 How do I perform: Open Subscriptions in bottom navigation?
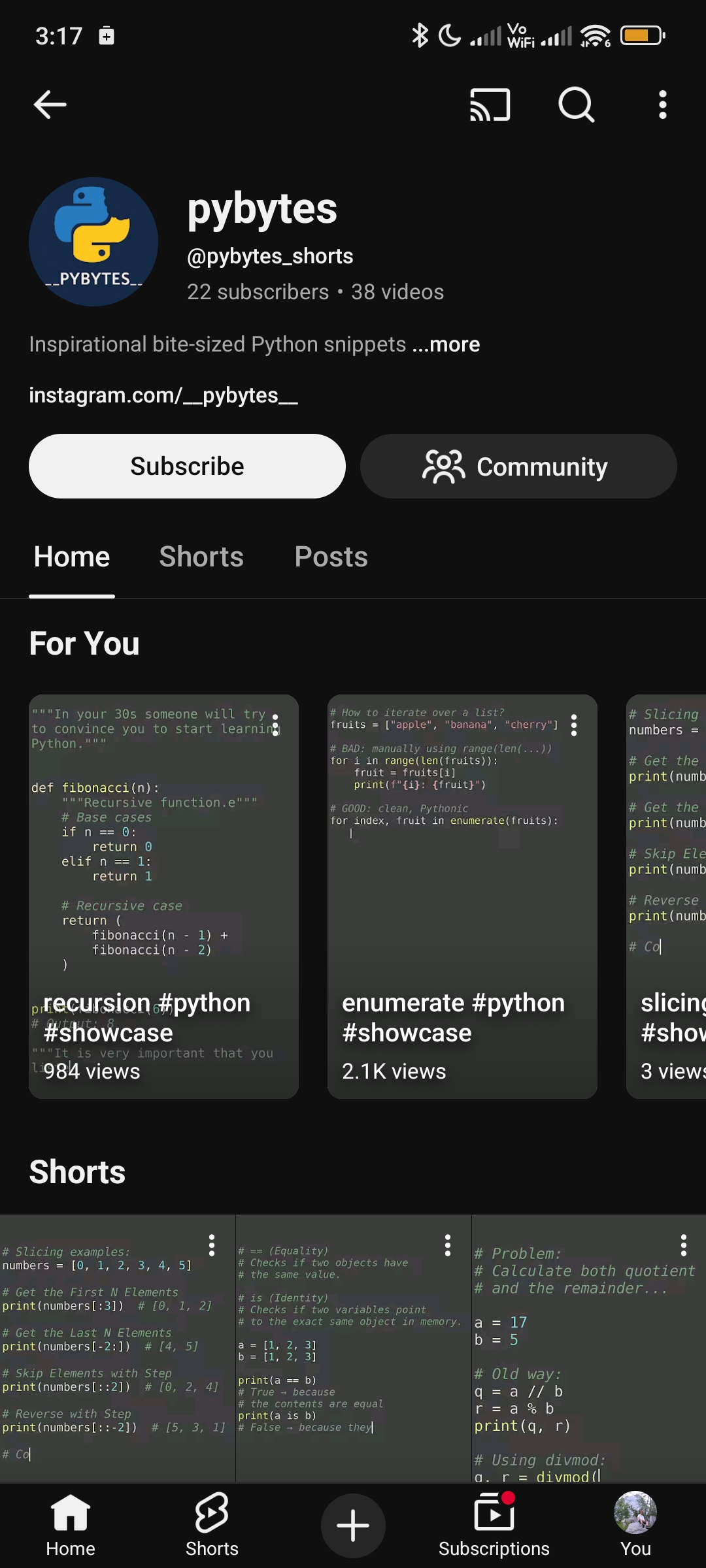tap(494, 1526)
